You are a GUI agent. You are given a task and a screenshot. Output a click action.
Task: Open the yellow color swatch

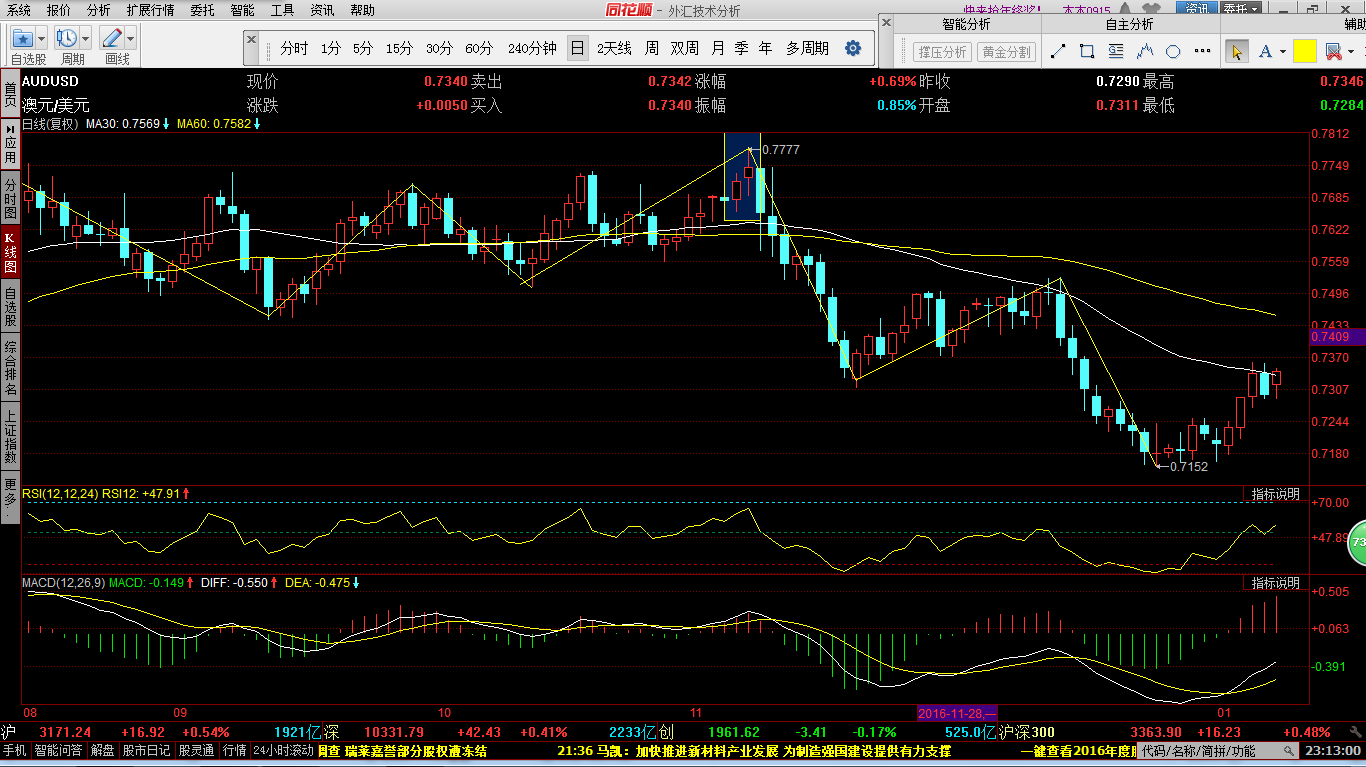tap(1304, 51)
